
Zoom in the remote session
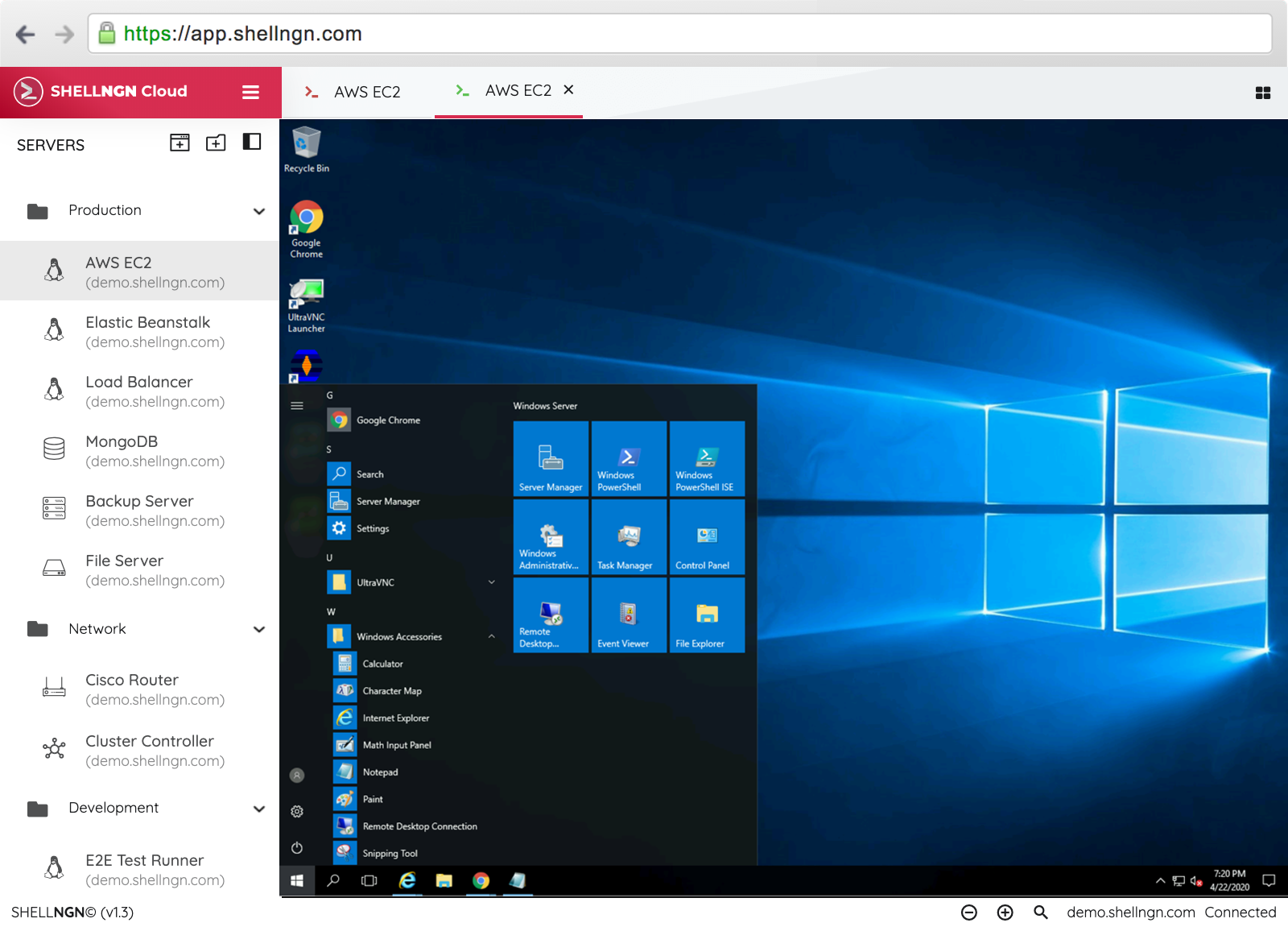tap(1005, 913)
